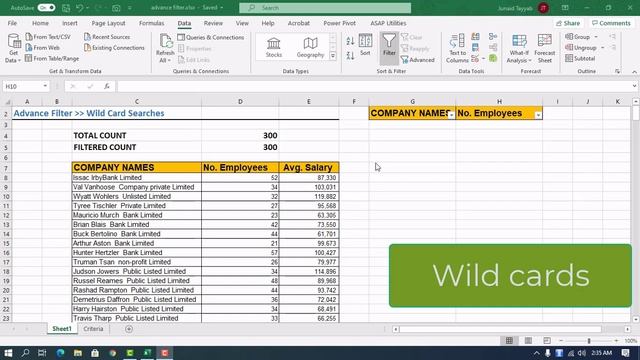Click the Undo arrow icon

(x=80, y=8)
